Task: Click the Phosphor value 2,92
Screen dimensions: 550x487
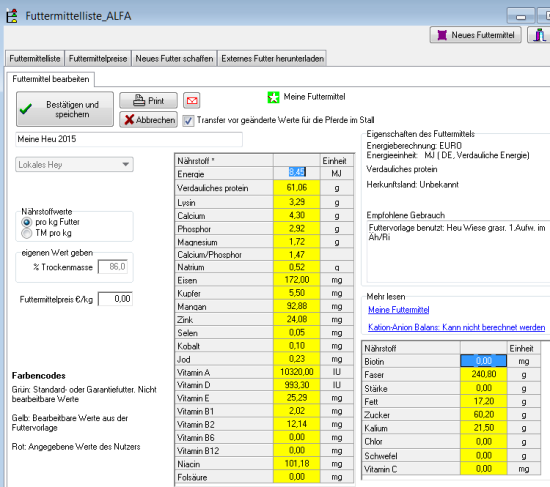Action: (297, 229)
